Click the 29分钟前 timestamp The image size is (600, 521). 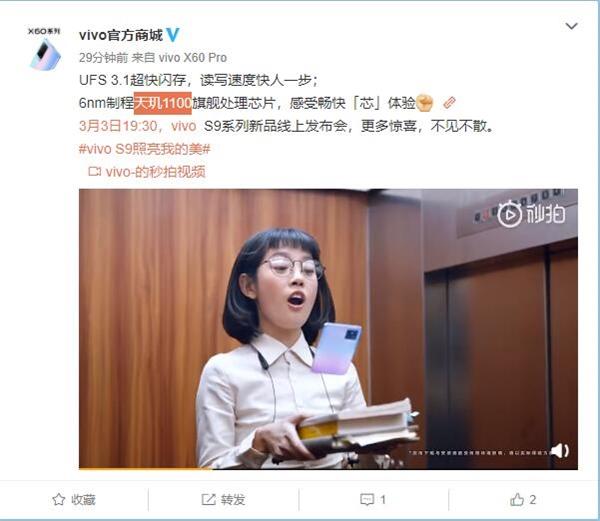[103, 58]
